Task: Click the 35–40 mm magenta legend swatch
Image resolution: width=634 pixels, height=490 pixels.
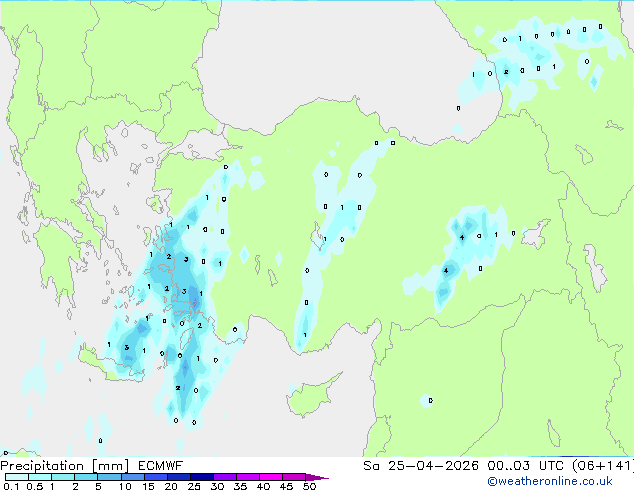Action: pyautogui.click(x=248, y=477)
